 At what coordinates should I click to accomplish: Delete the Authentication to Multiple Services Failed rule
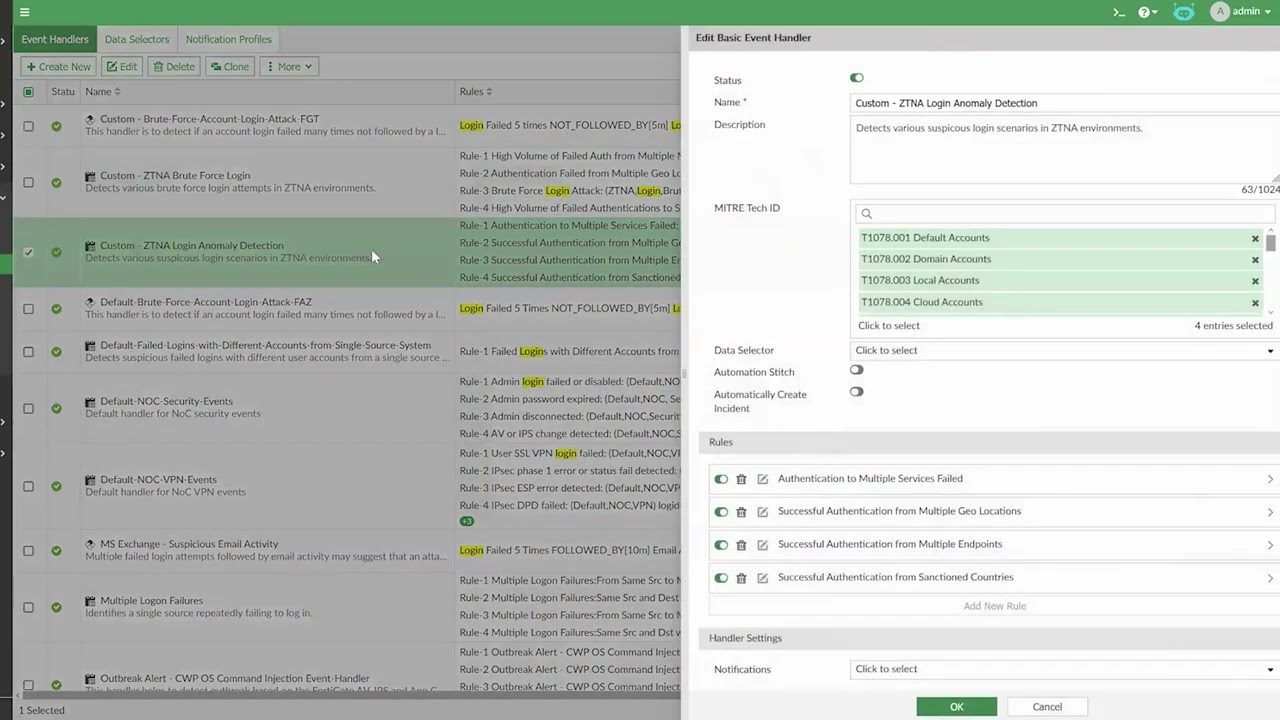click(741, 479)
